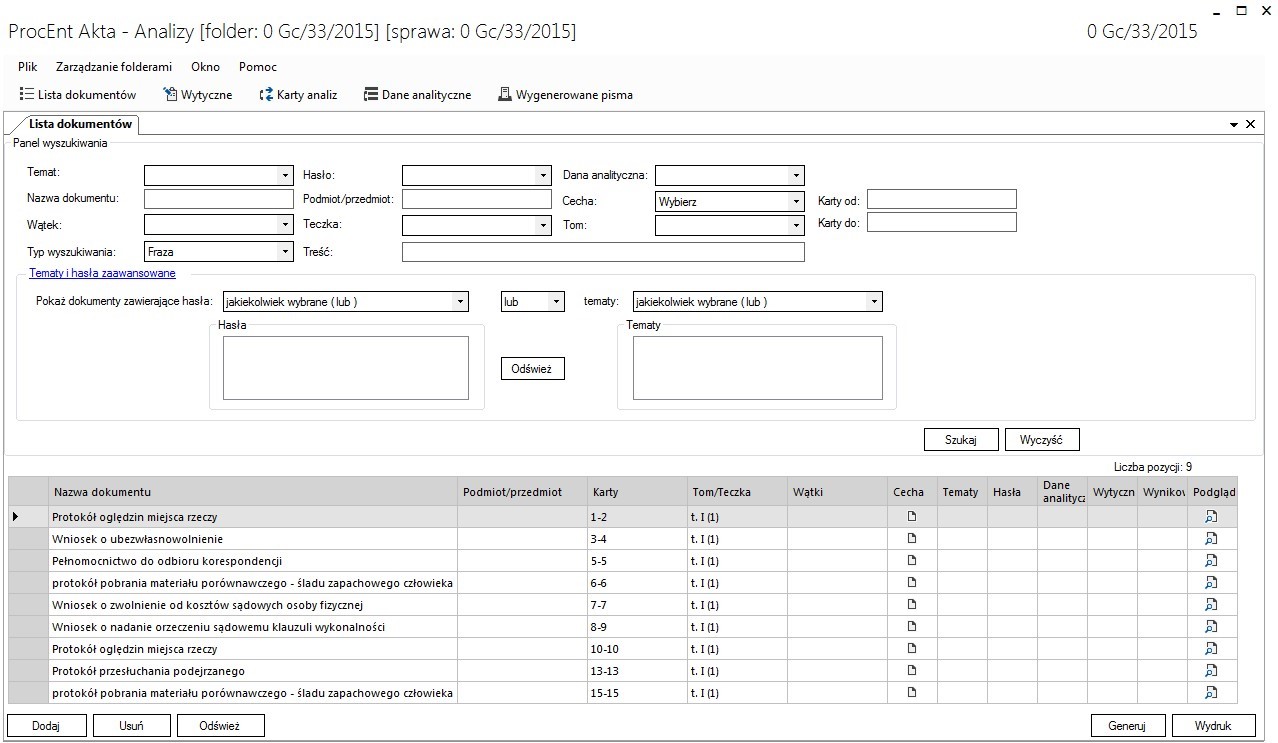
Task: Sort by the Karty column header
Action: [x=637, y=492]
